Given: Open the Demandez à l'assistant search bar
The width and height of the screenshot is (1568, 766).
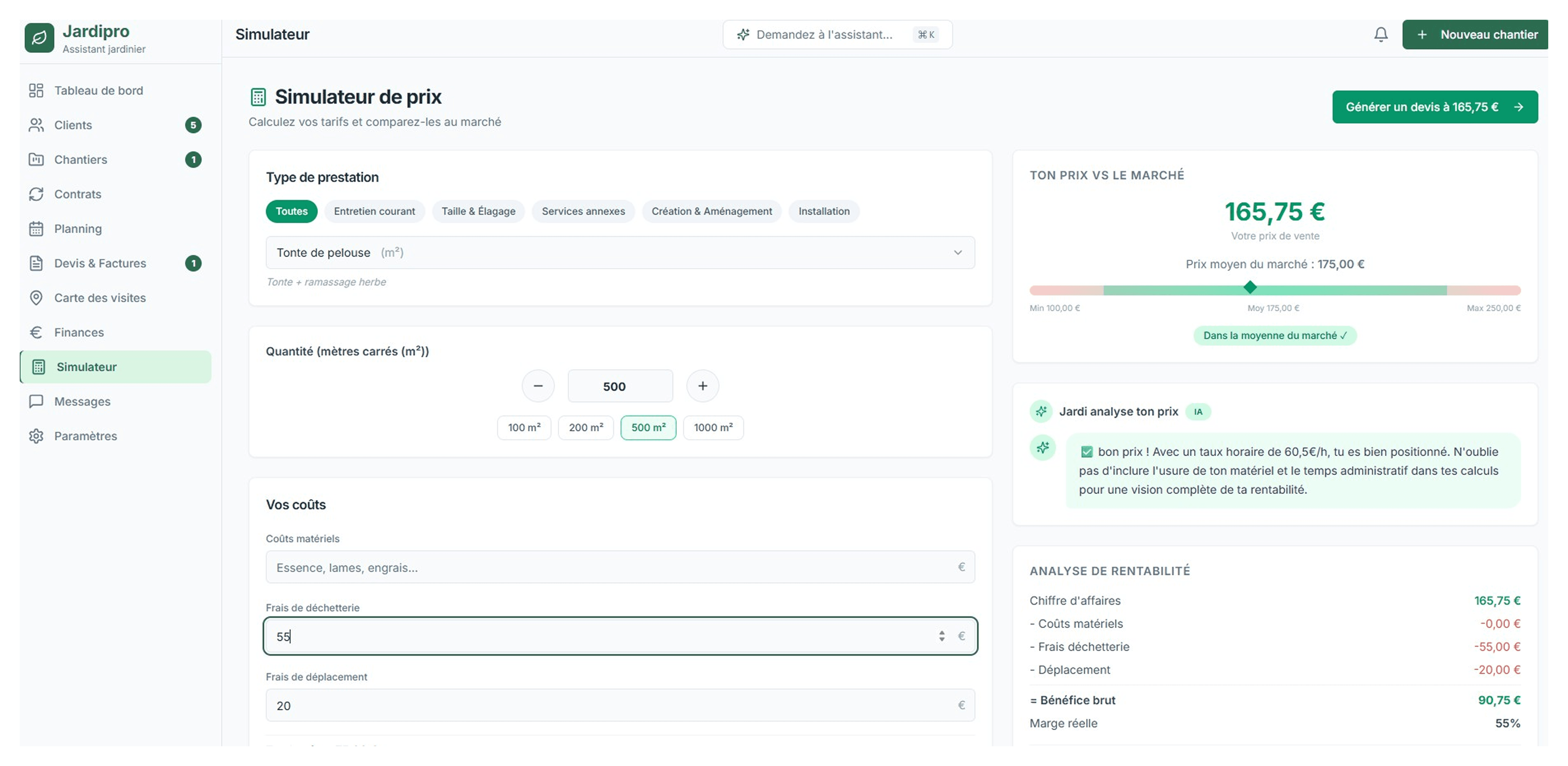Looking at the screenshot, I should click(x=837, y=34).
